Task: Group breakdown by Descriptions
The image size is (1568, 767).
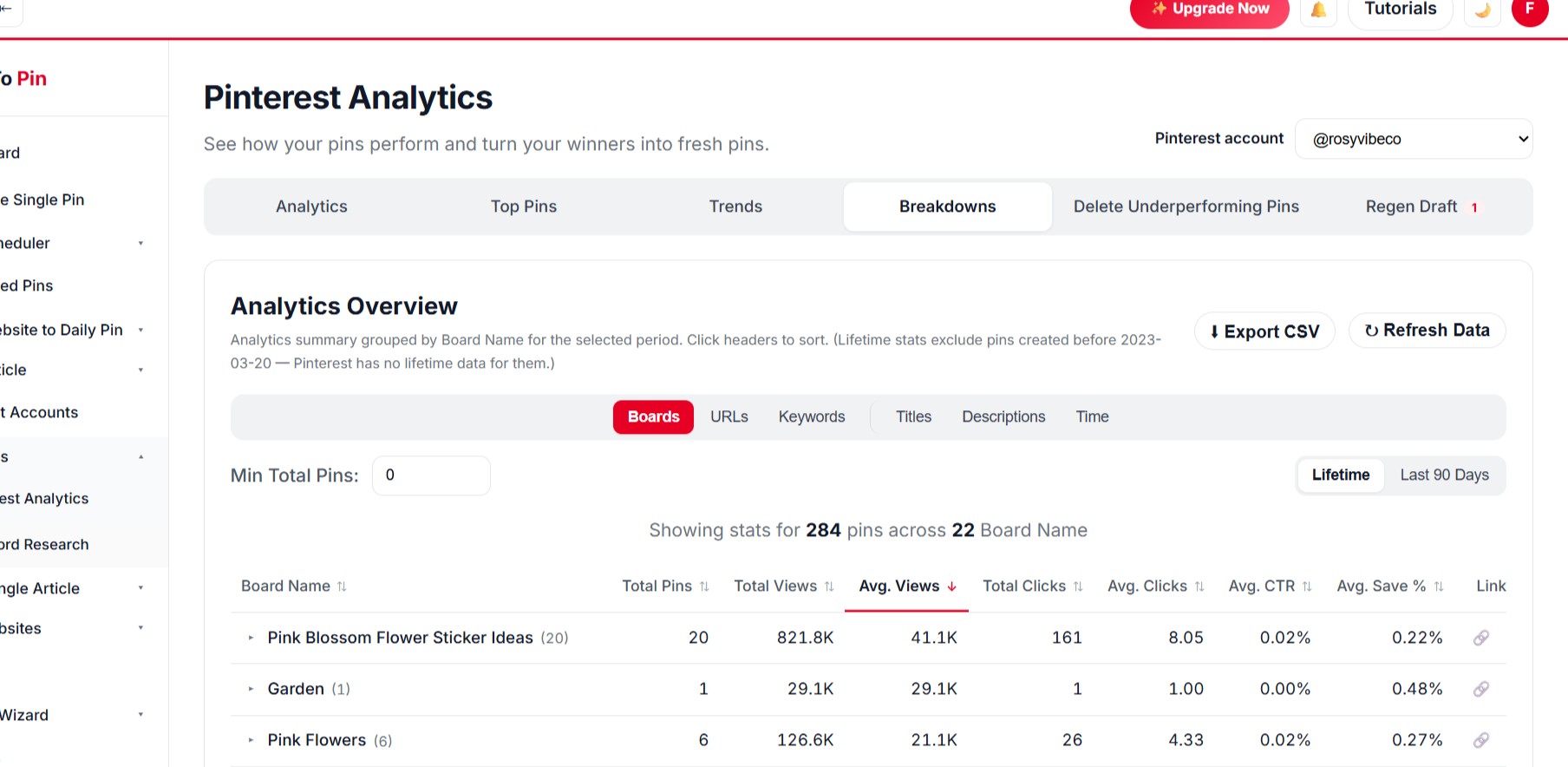Action: [x=1003, y=417]
